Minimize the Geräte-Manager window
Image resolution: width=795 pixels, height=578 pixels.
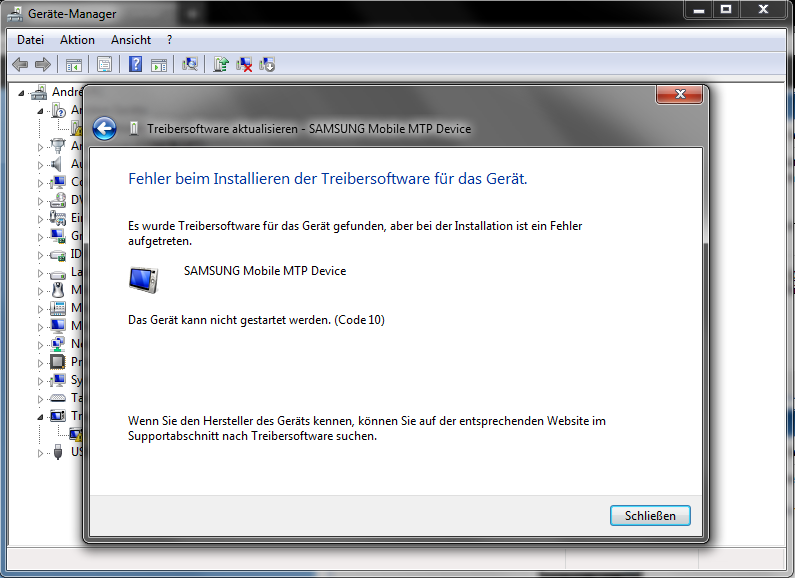[699, 9]
